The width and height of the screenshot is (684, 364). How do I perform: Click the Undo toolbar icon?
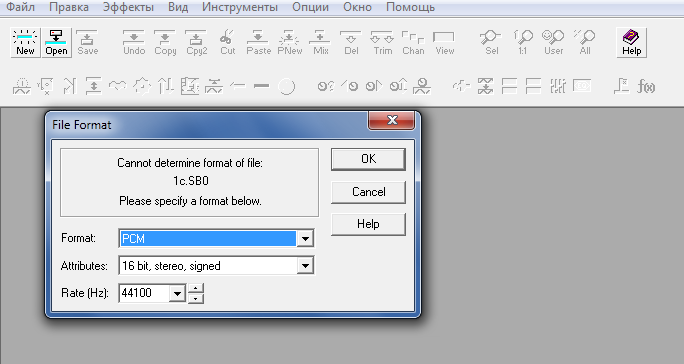coord(134,42)
